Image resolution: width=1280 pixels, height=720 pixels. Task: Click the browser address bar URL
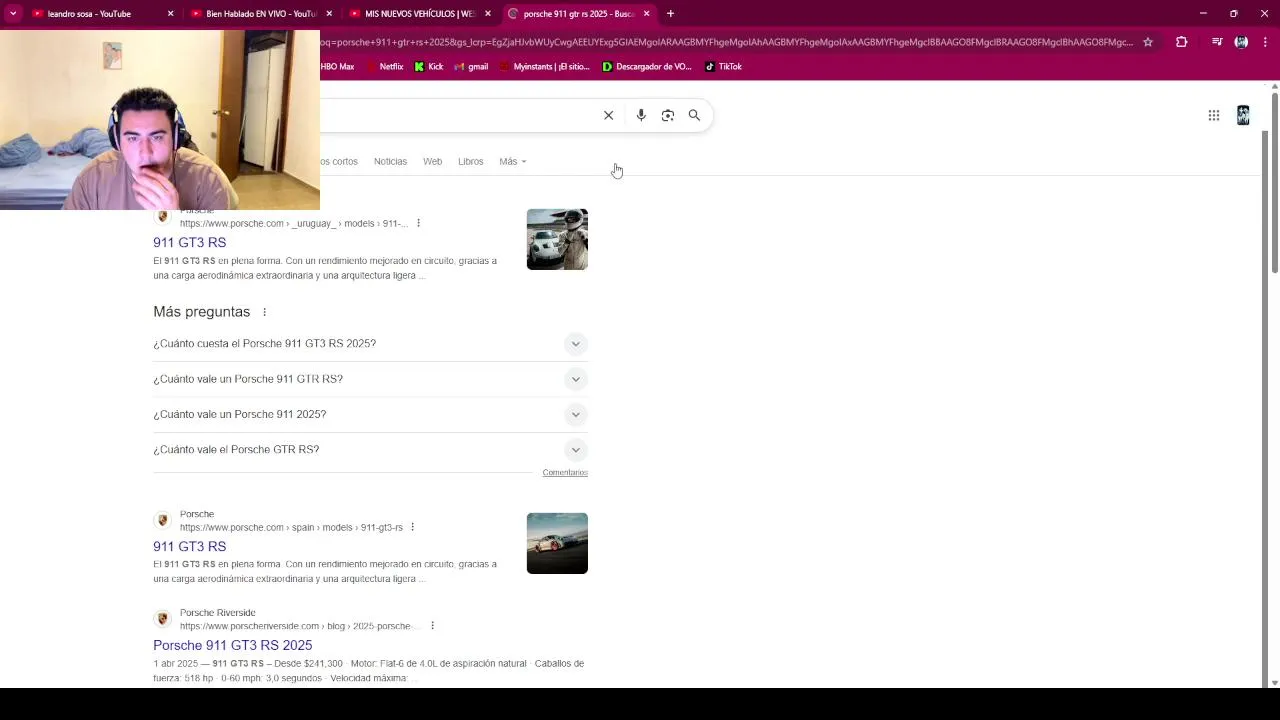point(727,42)
